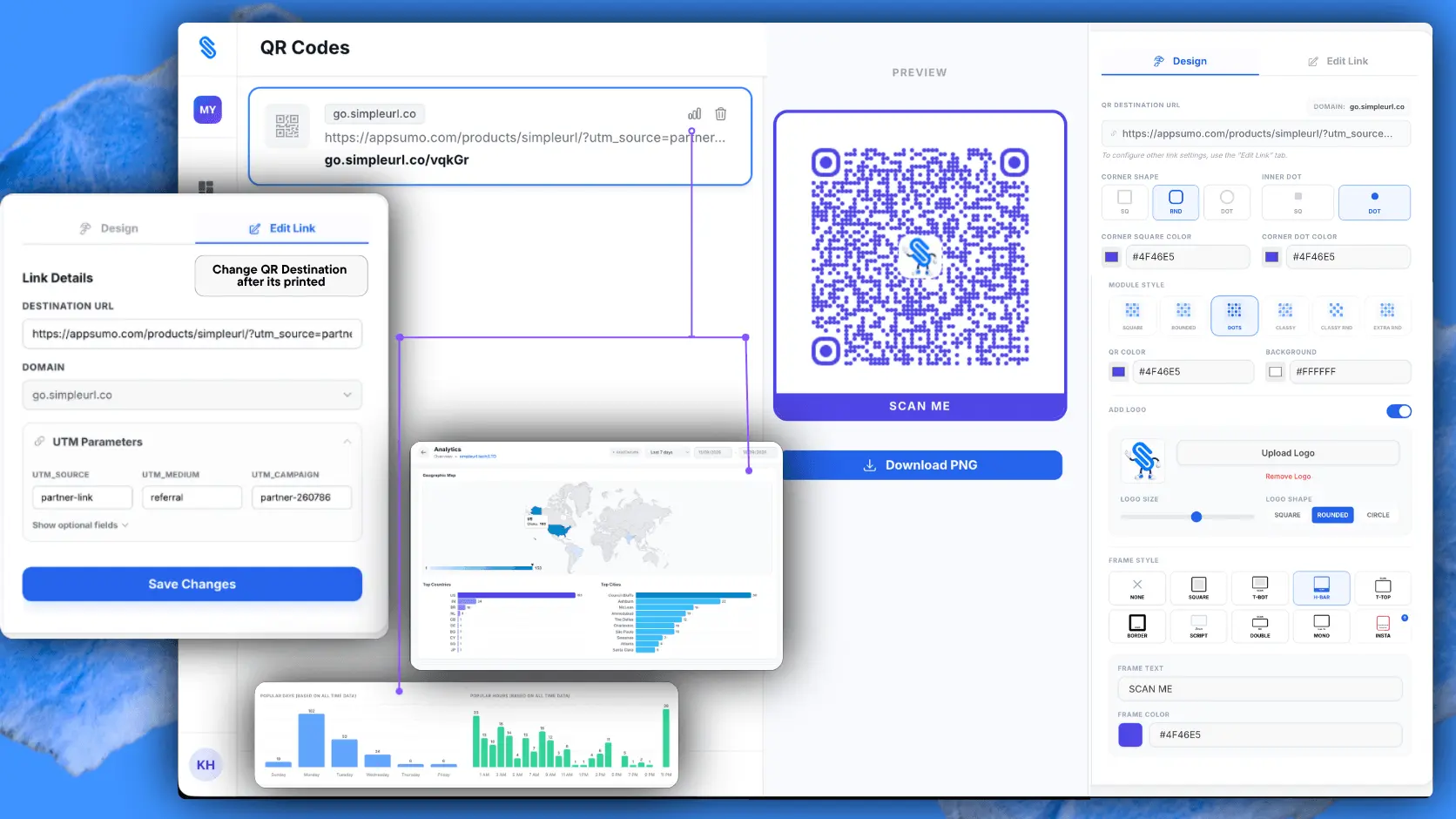The height and width of the screenshot is (819, 1456).
Task: Pick the Classy Rnd module style
Action: coord(1337,315)
